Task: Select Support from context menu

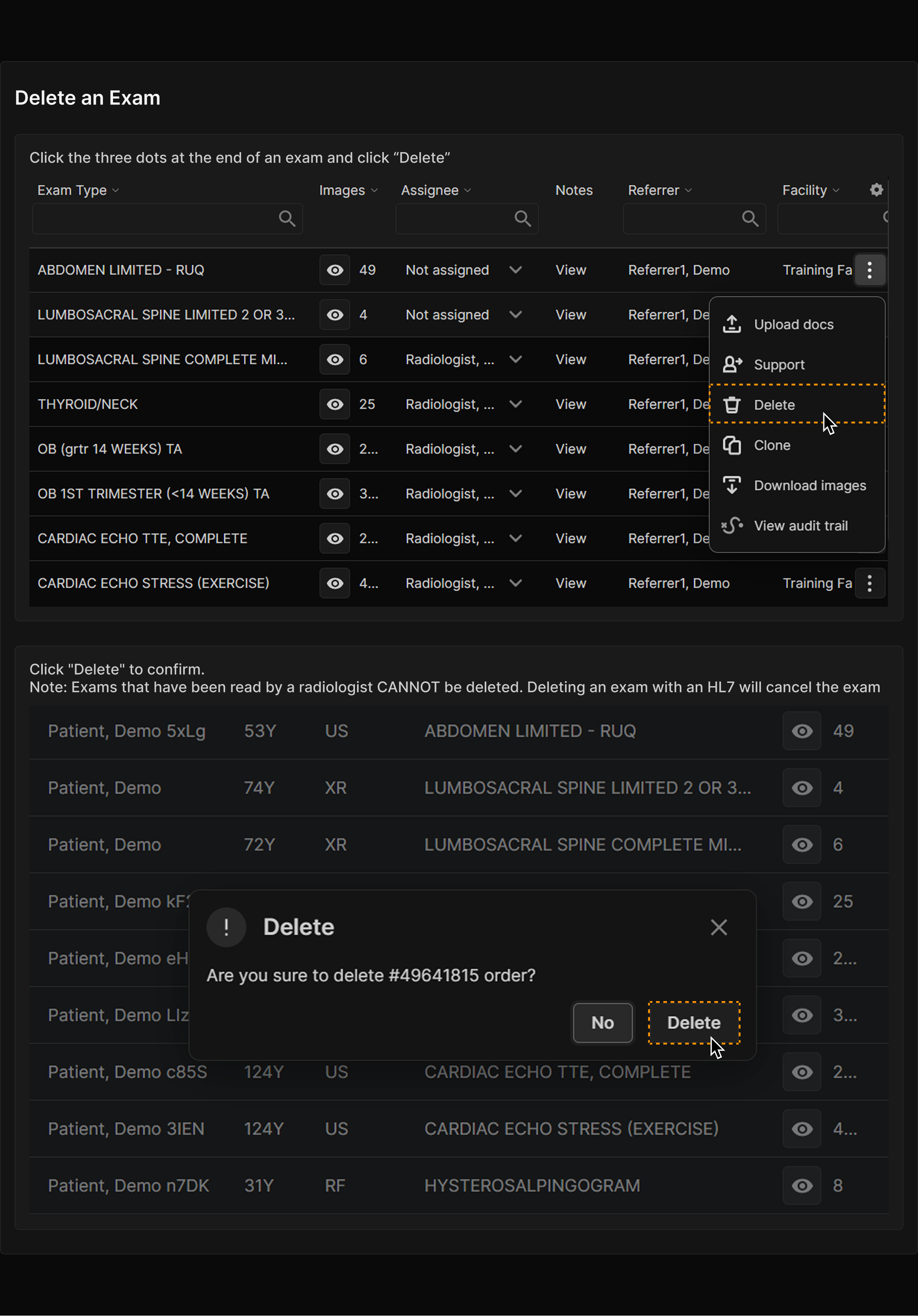Action: point(797,365)
